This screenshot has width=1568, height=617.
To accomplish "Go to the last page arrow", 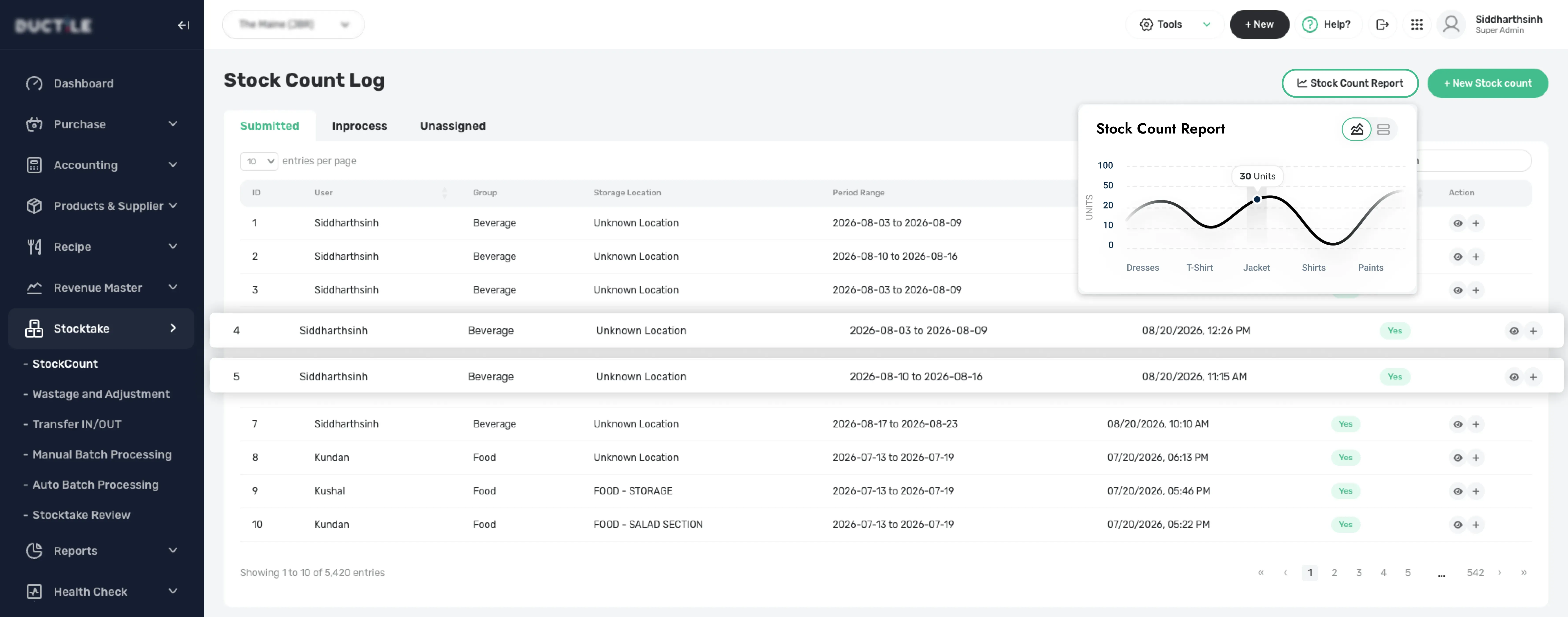I will click(x=1524, y=572).
